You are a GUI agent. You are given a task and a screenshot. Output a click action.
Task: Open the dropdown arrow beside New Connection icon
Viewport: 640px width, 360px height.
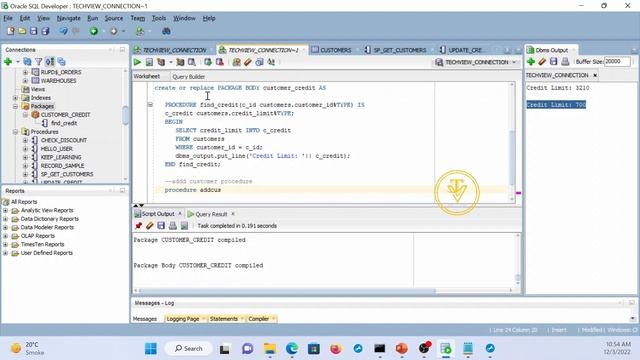click(x=18, y=62)
